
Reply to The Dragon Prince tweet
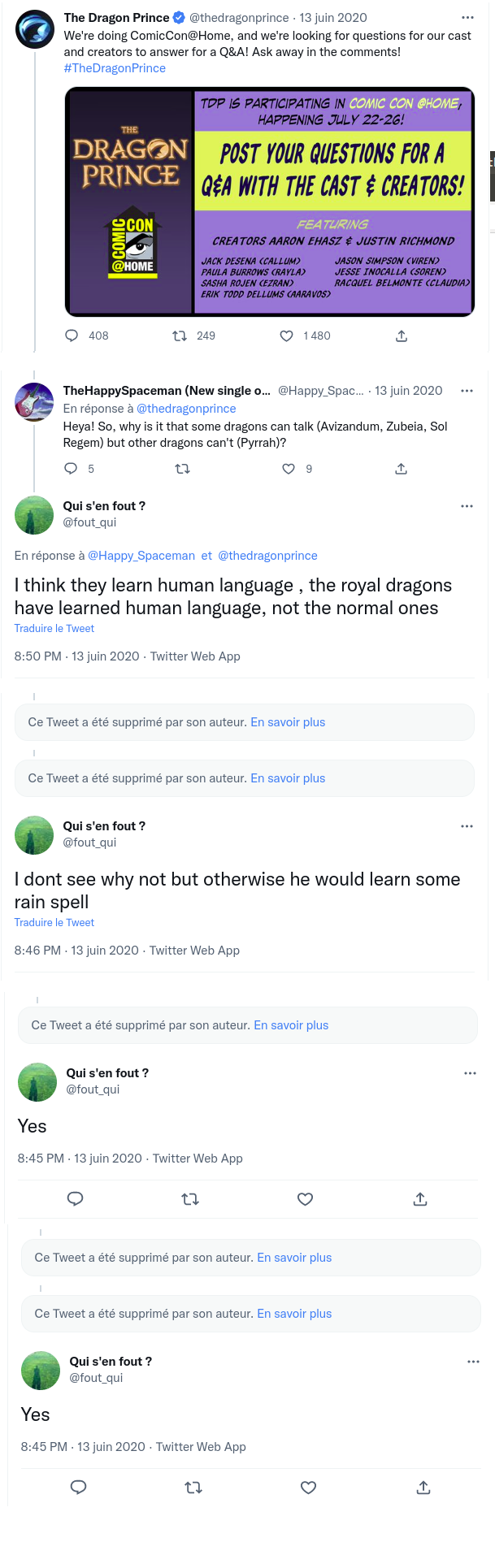pyautogui.click(x=72, y=336)
